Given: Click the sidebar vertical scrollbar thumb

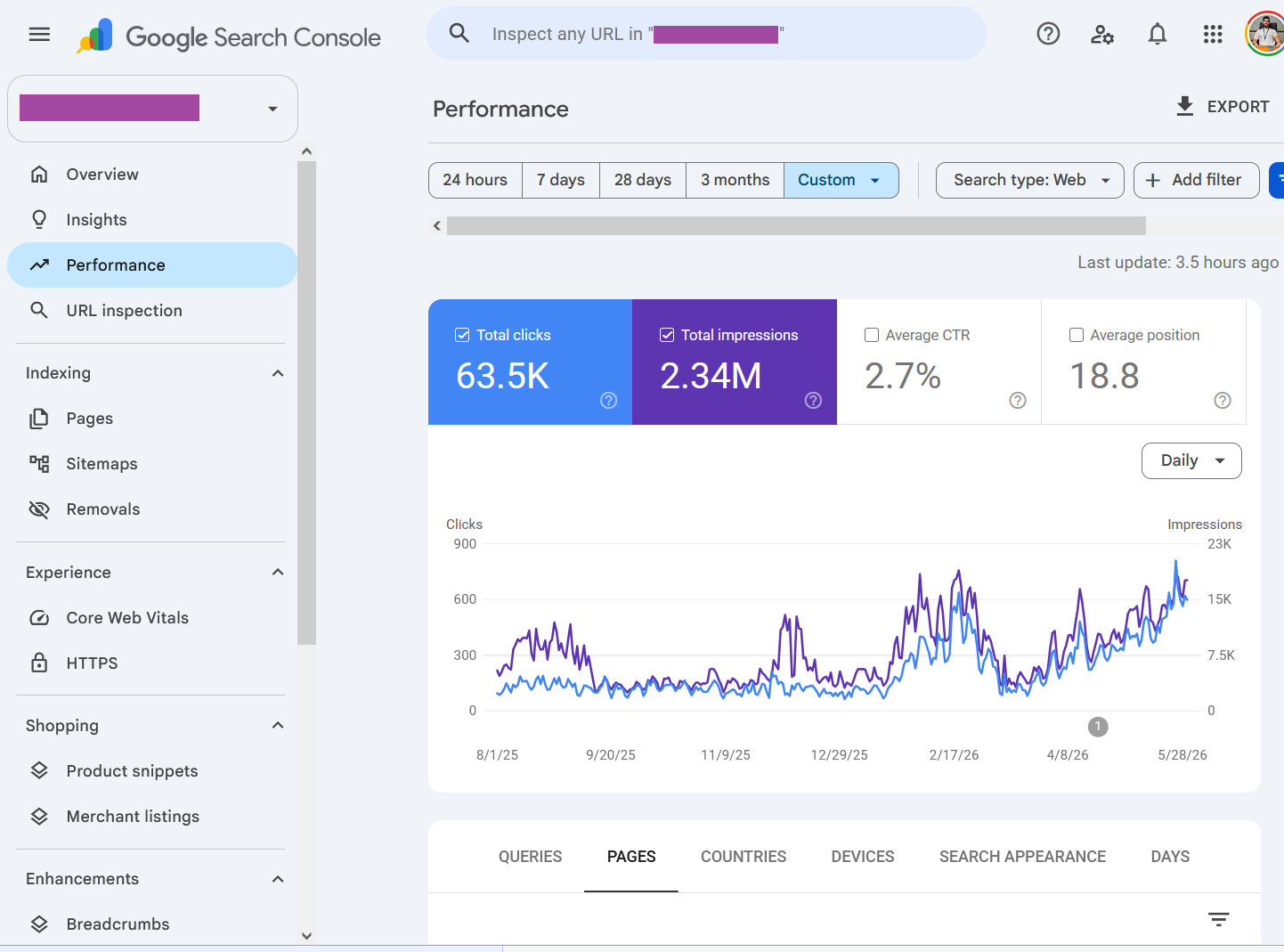Looking at the screenshot, I should pyautogui.click(x=306, y=403).
